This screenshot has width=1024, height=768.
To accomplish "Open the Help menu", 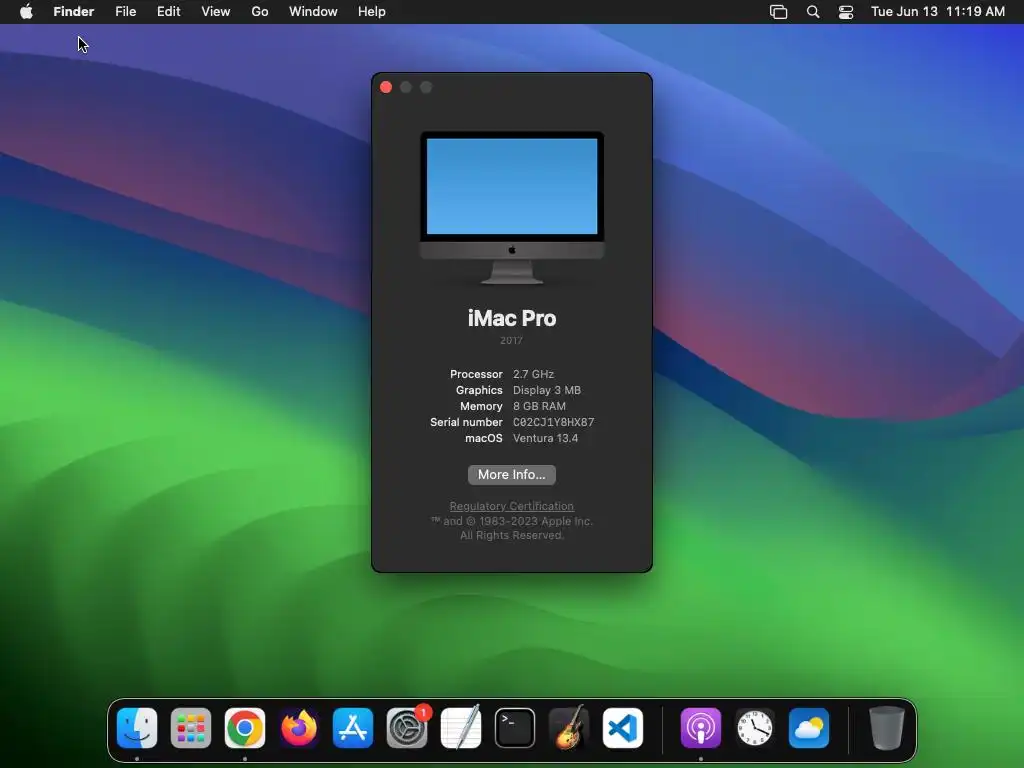I will click(372, 12).
